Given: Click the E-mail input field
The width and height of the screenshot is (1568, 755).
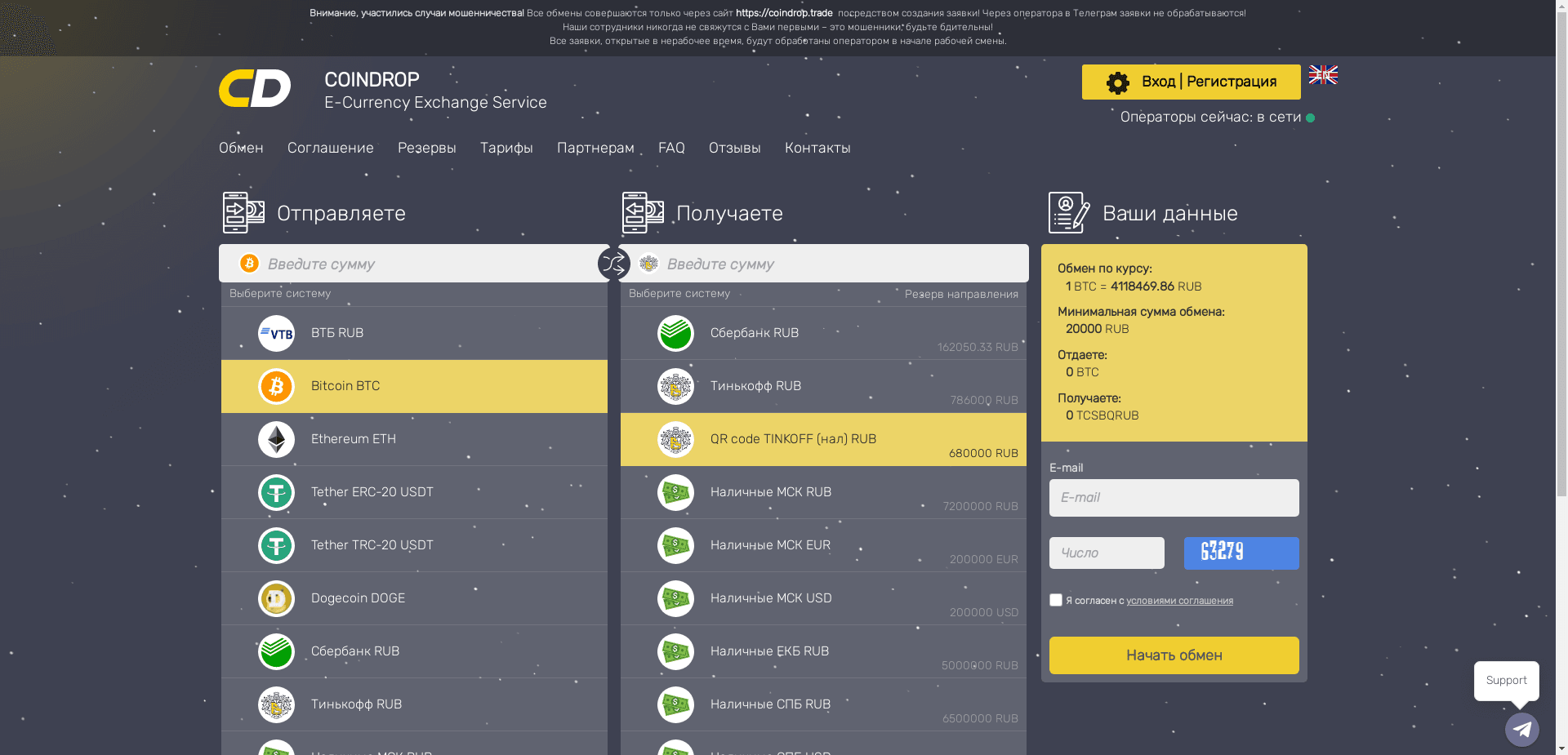Looking at the screenshot, I should (1174, 498).
